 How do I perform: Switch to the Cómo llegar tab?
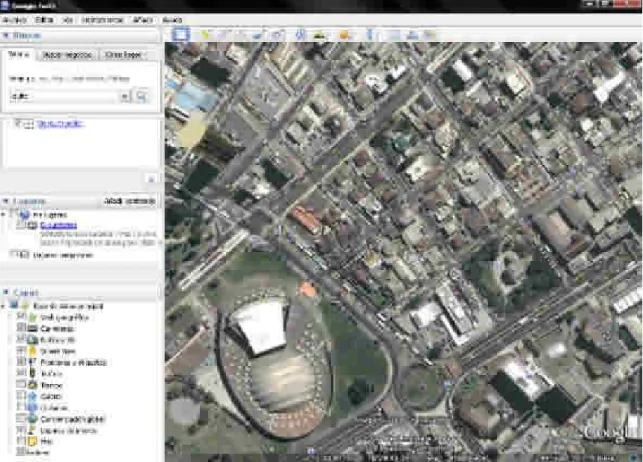click(123, 55)
